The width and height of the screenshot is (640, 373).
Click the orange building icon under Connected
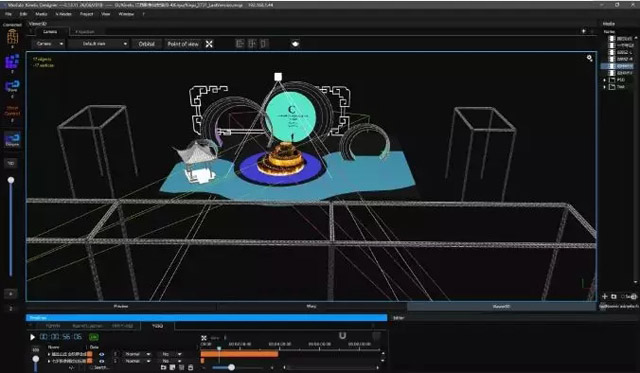coord(13,37)
